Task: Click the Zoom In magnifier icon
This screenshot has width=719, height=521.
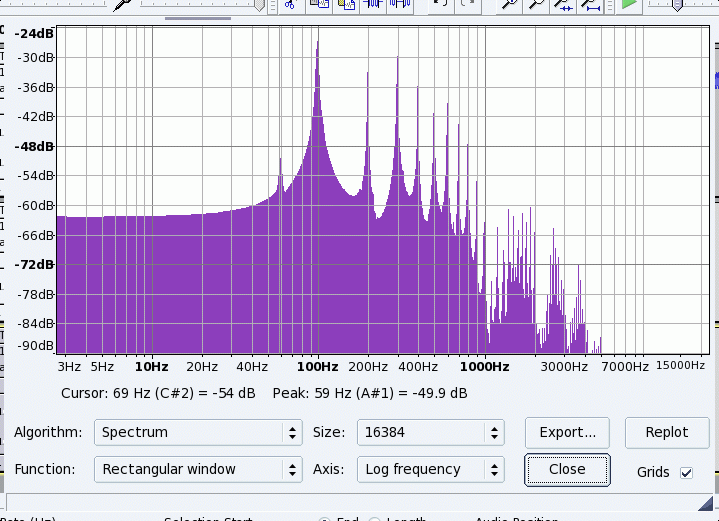Action: pyautogui.click(x=509, y=4)
